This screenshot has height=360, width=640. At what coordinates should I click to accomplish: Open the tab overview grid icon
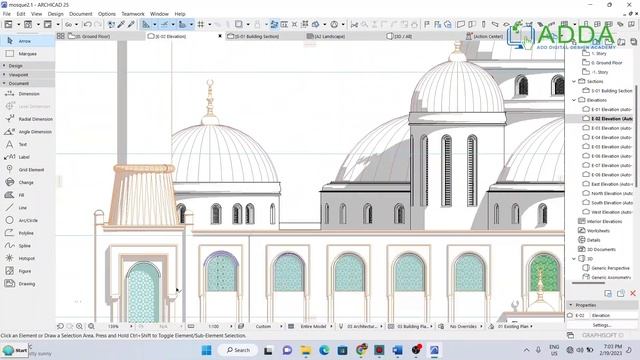(60, 36)
